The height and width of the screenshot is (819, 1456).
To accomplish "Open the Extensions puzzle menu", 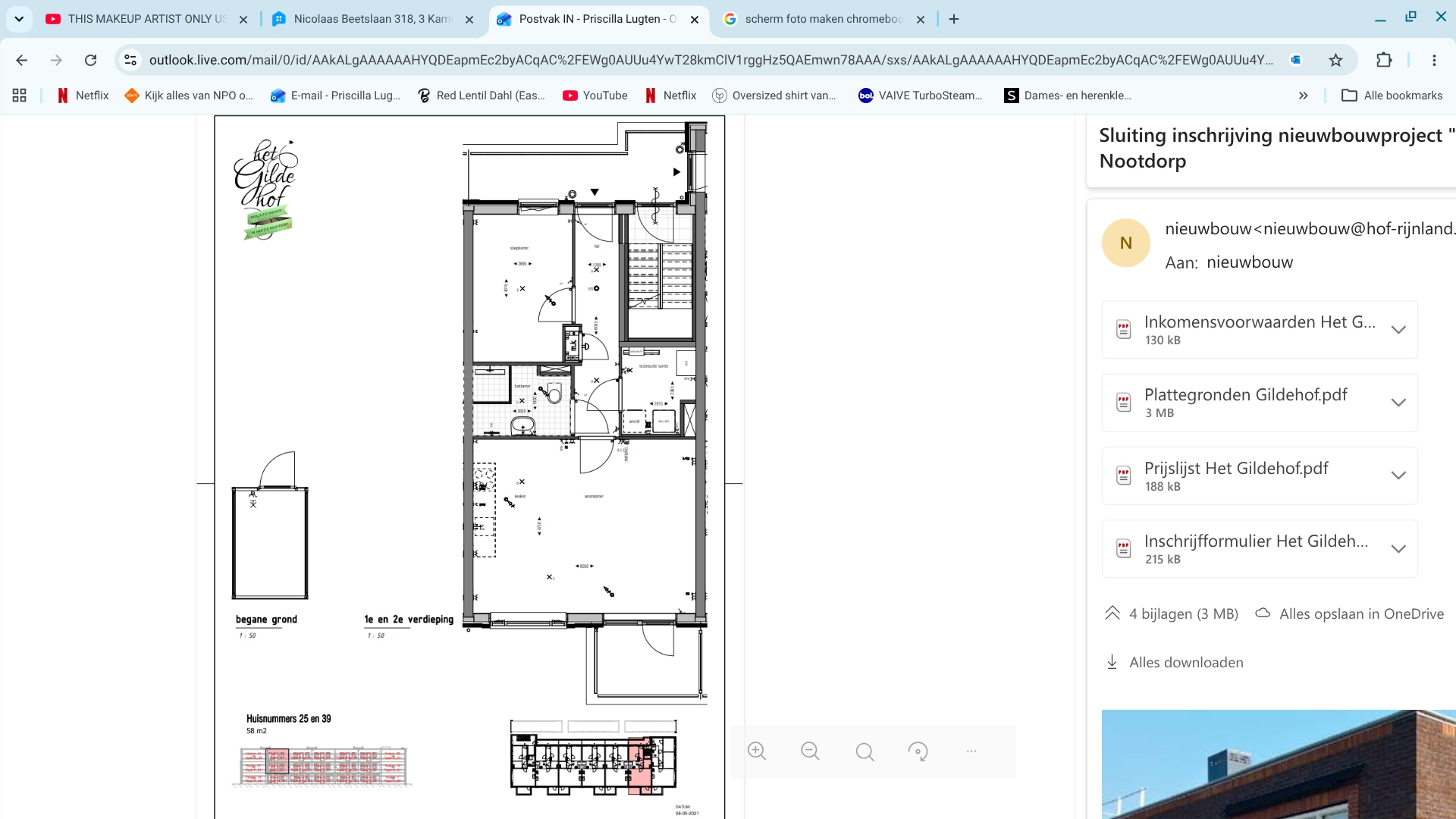I will pos(1384,60).
